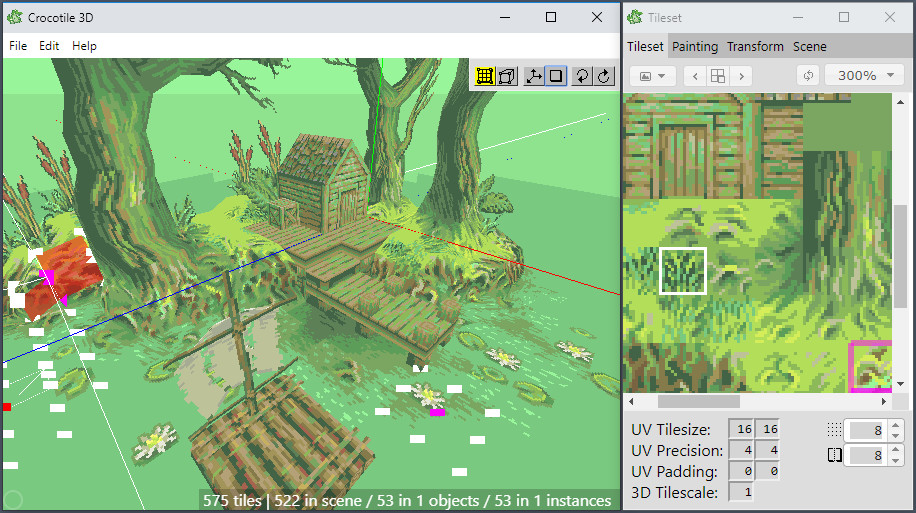Click the Tileset window title icon
This screenshot has width=916, height=513.
point(635,18)
